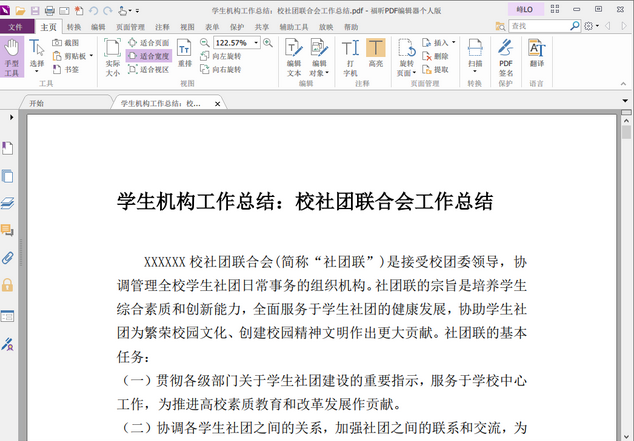Click the Typewriter (打字机) tool
The image size is (634, 441).
point(350,55)
